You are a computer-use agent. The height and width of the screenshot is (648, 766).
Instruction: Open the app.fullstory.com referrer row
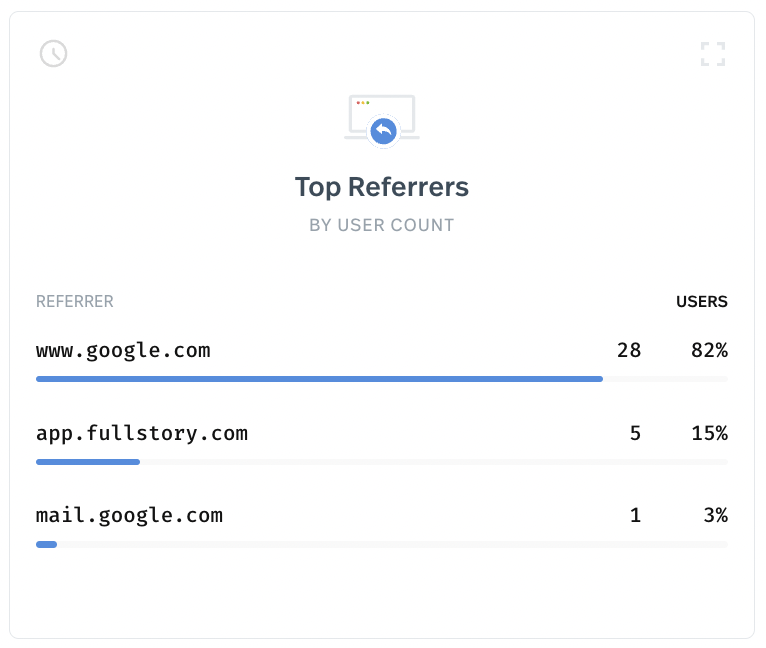382,444
